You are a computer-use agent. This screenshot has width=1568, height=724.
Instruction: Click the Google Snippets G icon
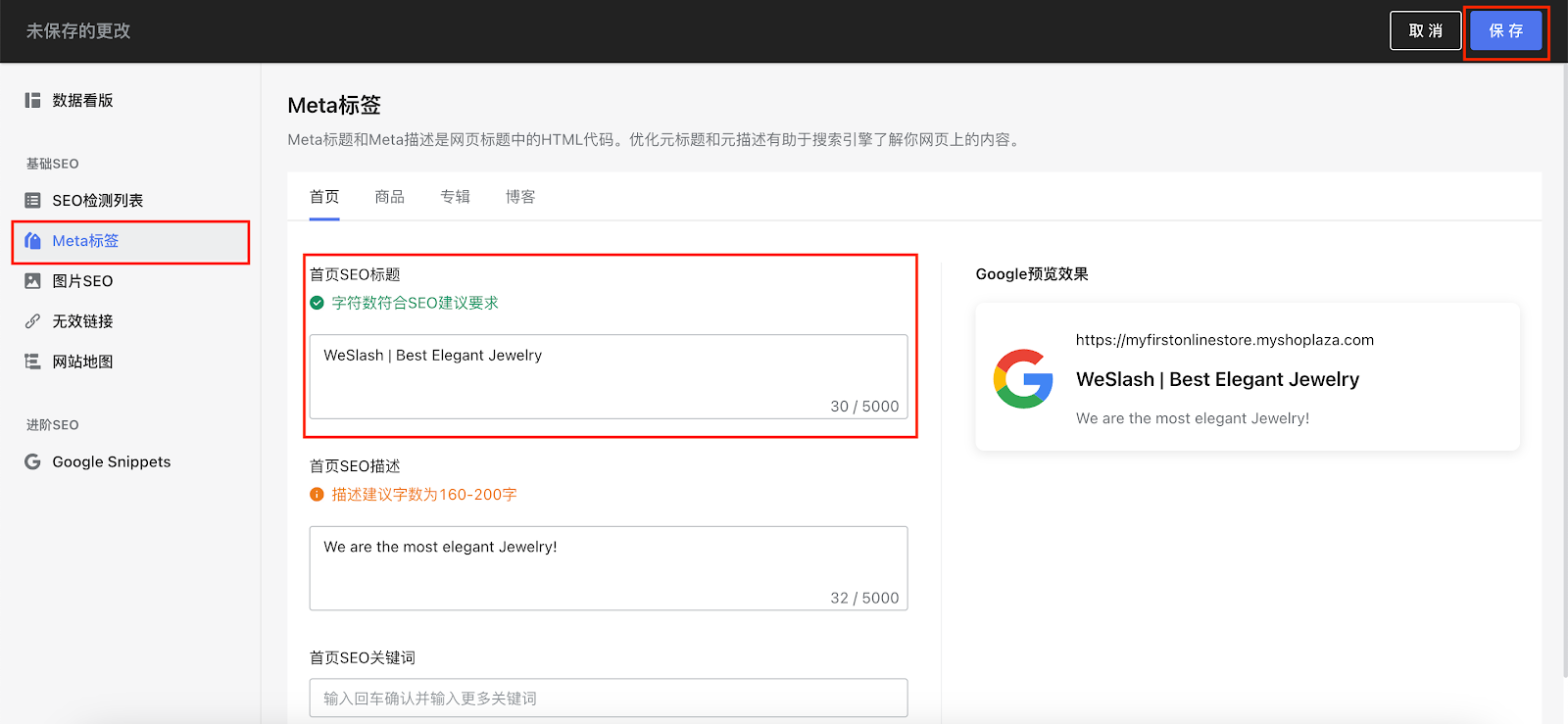coord(32,461)
